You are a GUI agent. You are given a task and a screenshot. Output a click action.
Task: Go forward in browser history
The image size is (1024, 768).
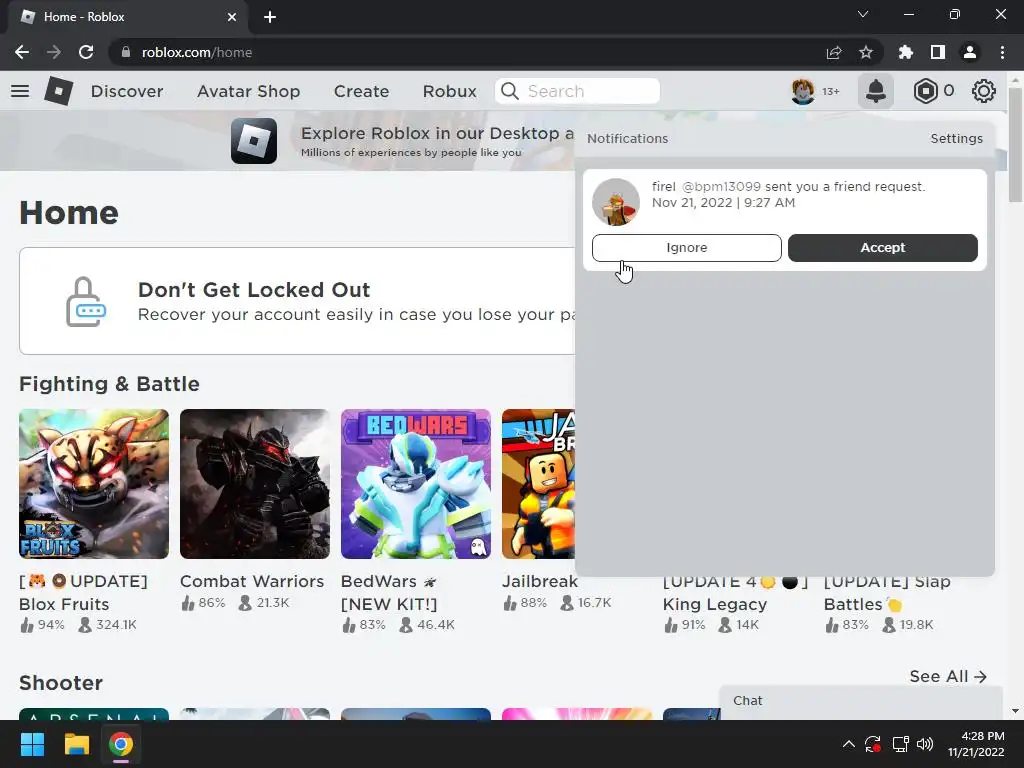coord(54,52)
